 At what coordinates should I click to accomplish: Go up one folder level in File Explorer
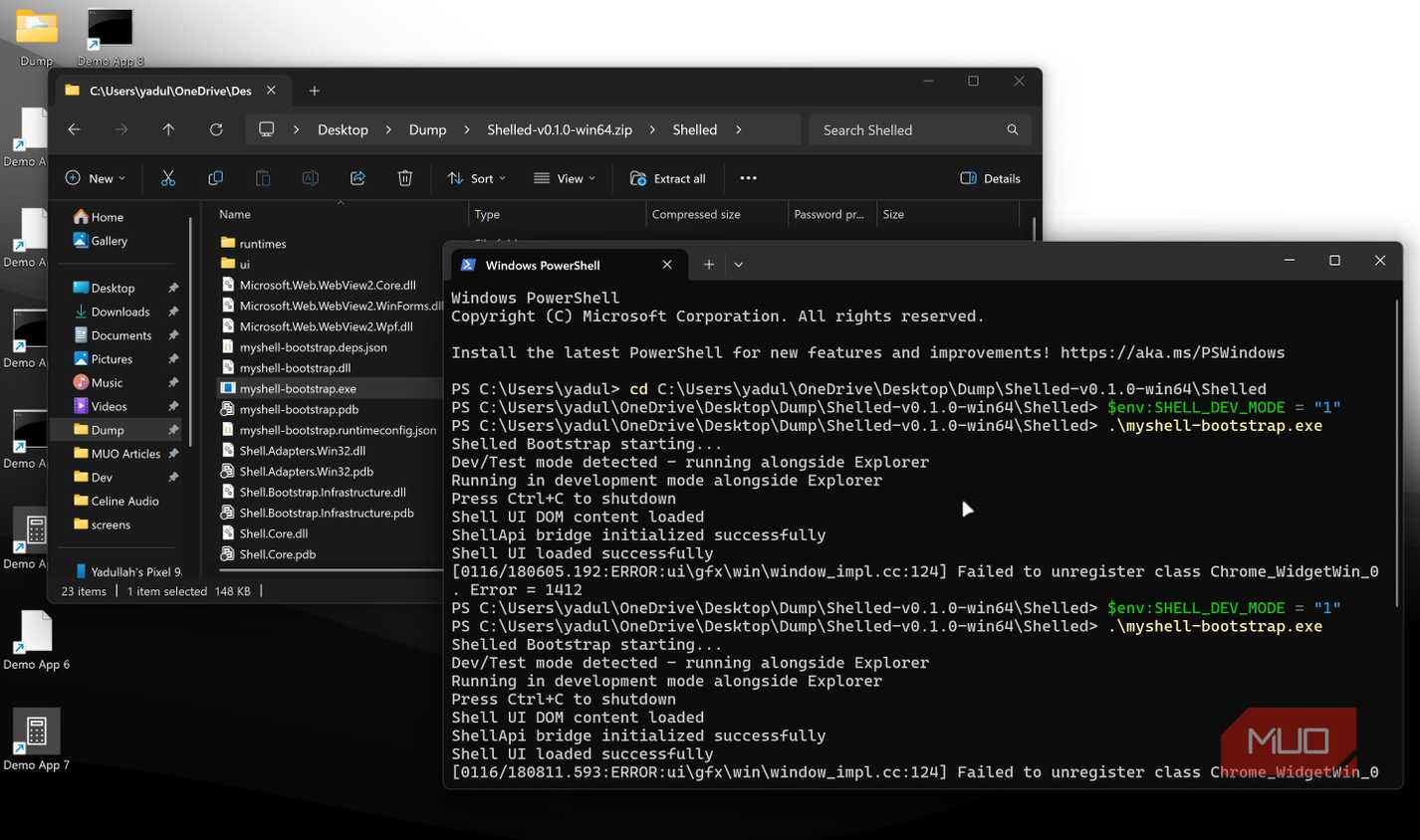(168, 129)
